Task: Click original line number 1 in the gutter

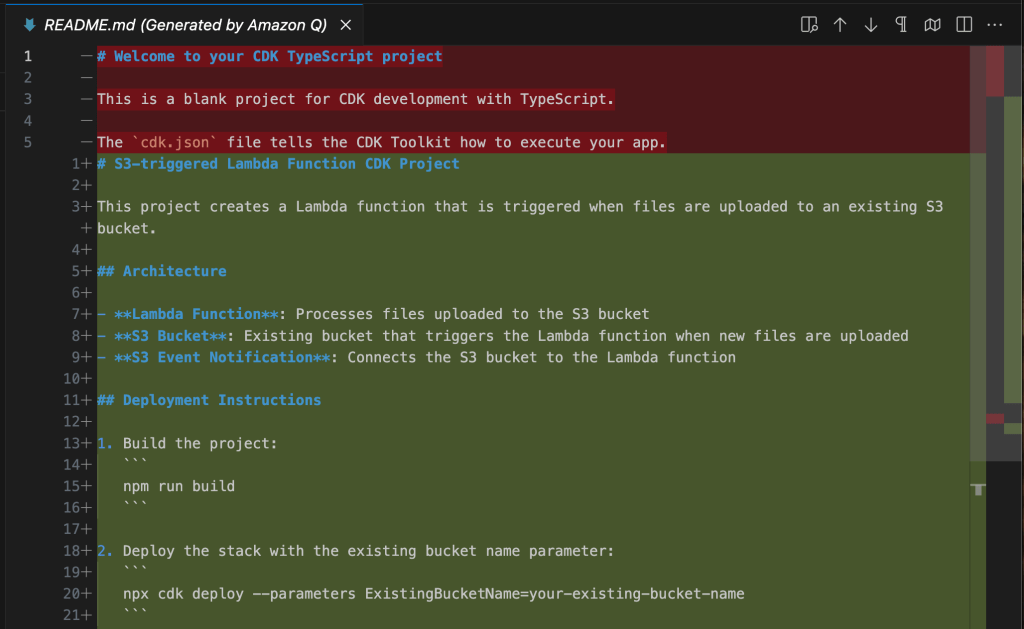Action: pyautogui.click(x=28, y=56)
